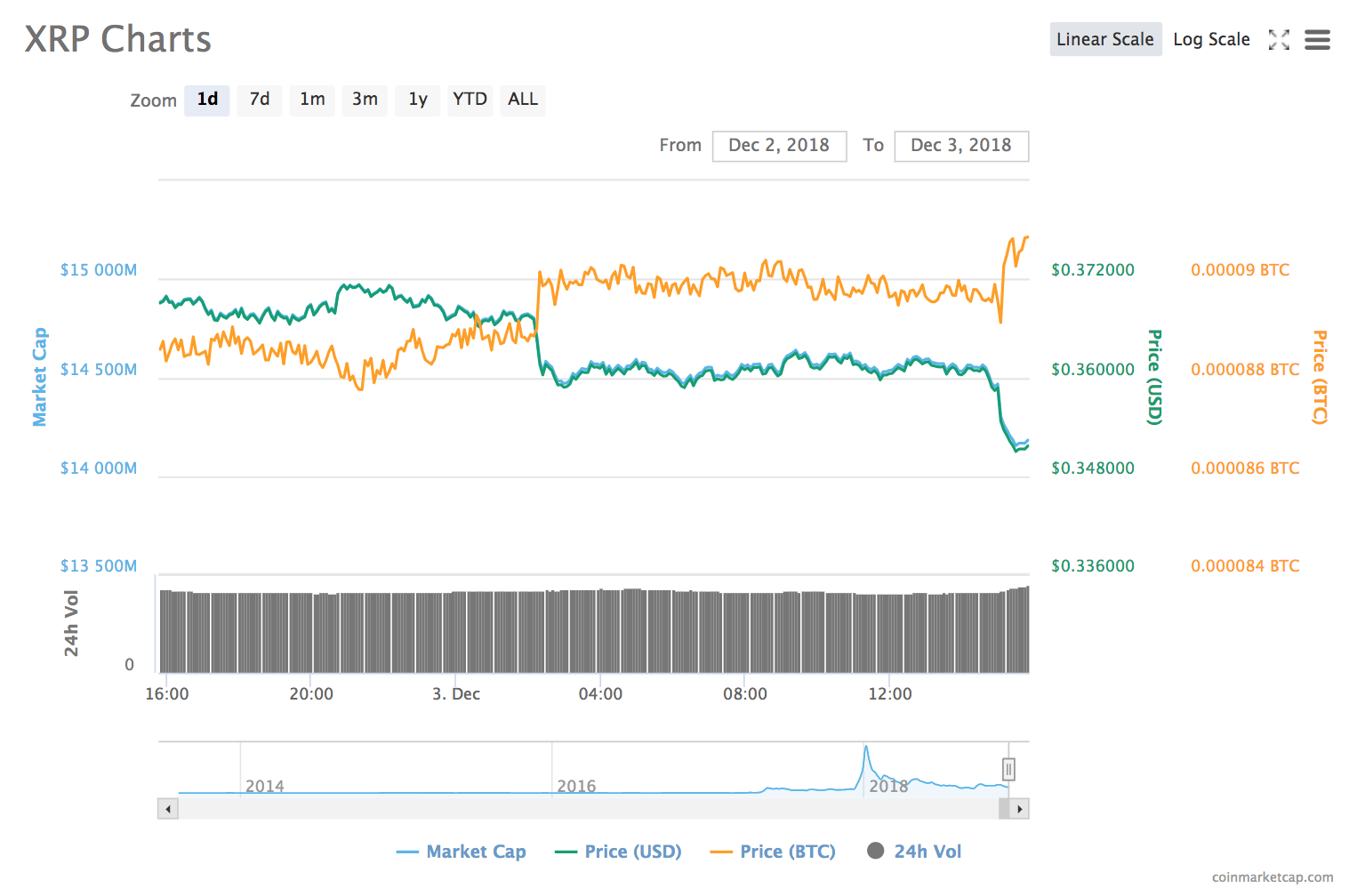Click the 3. Dec time axis label

tap(456, 694)
